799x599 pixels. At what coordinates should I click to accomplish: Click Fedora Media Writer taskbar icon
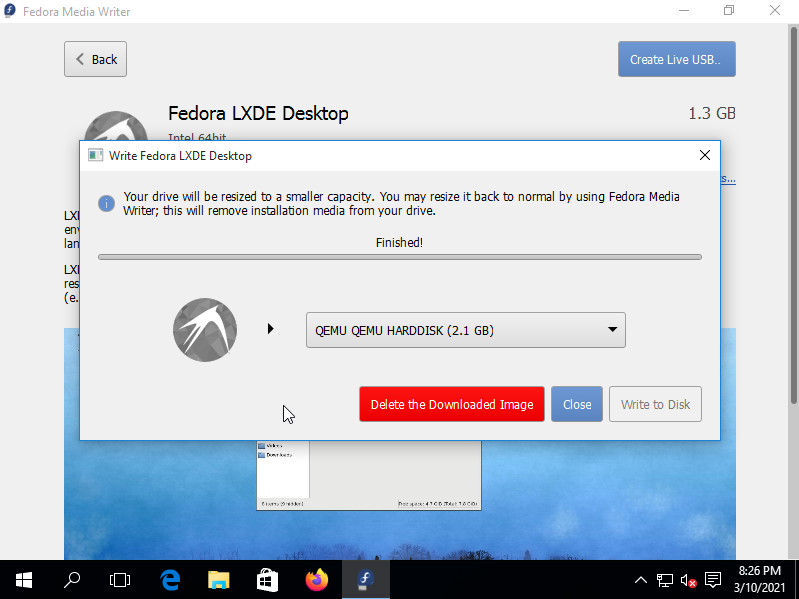point(365,580)
